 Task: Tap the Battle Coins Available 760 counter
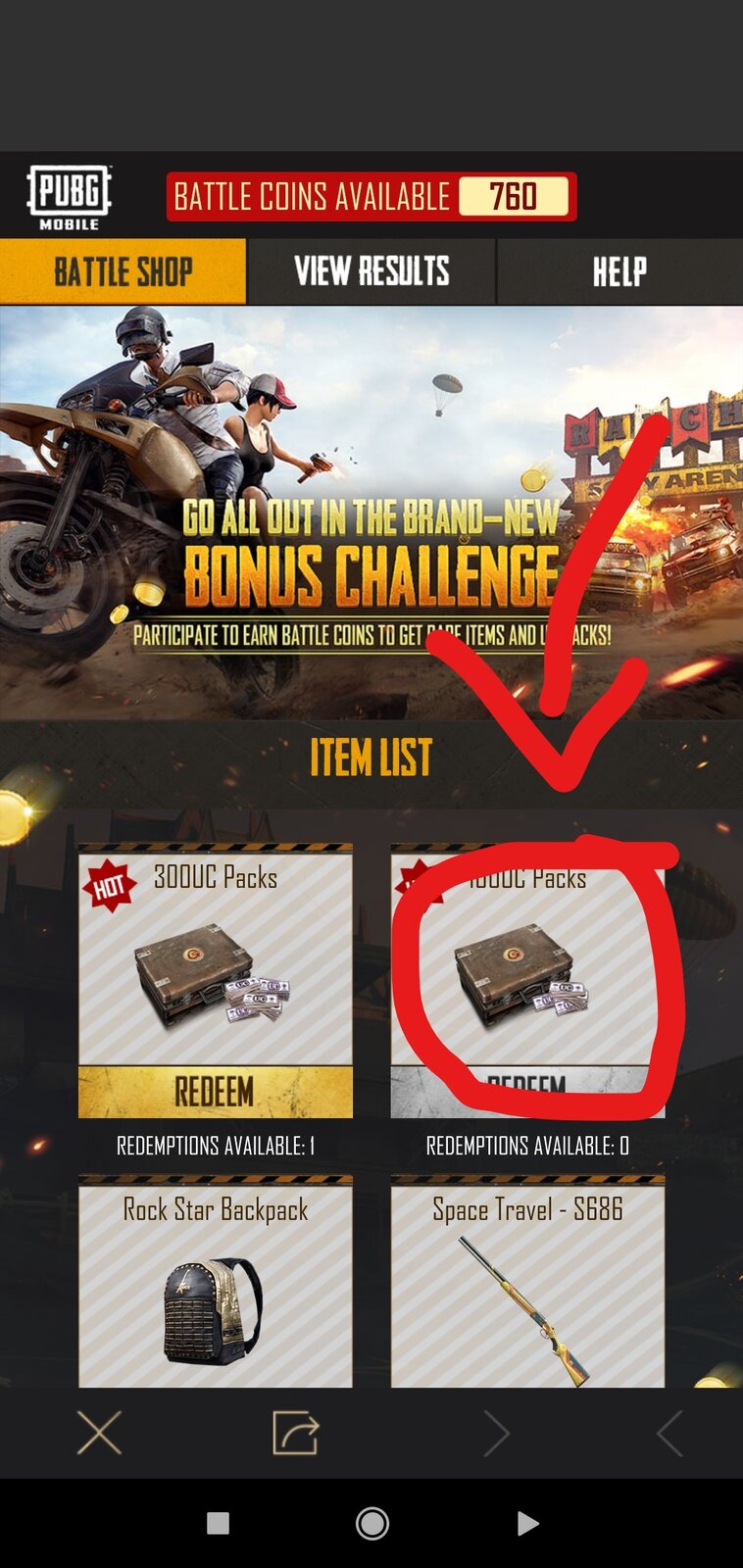(371, 197)
